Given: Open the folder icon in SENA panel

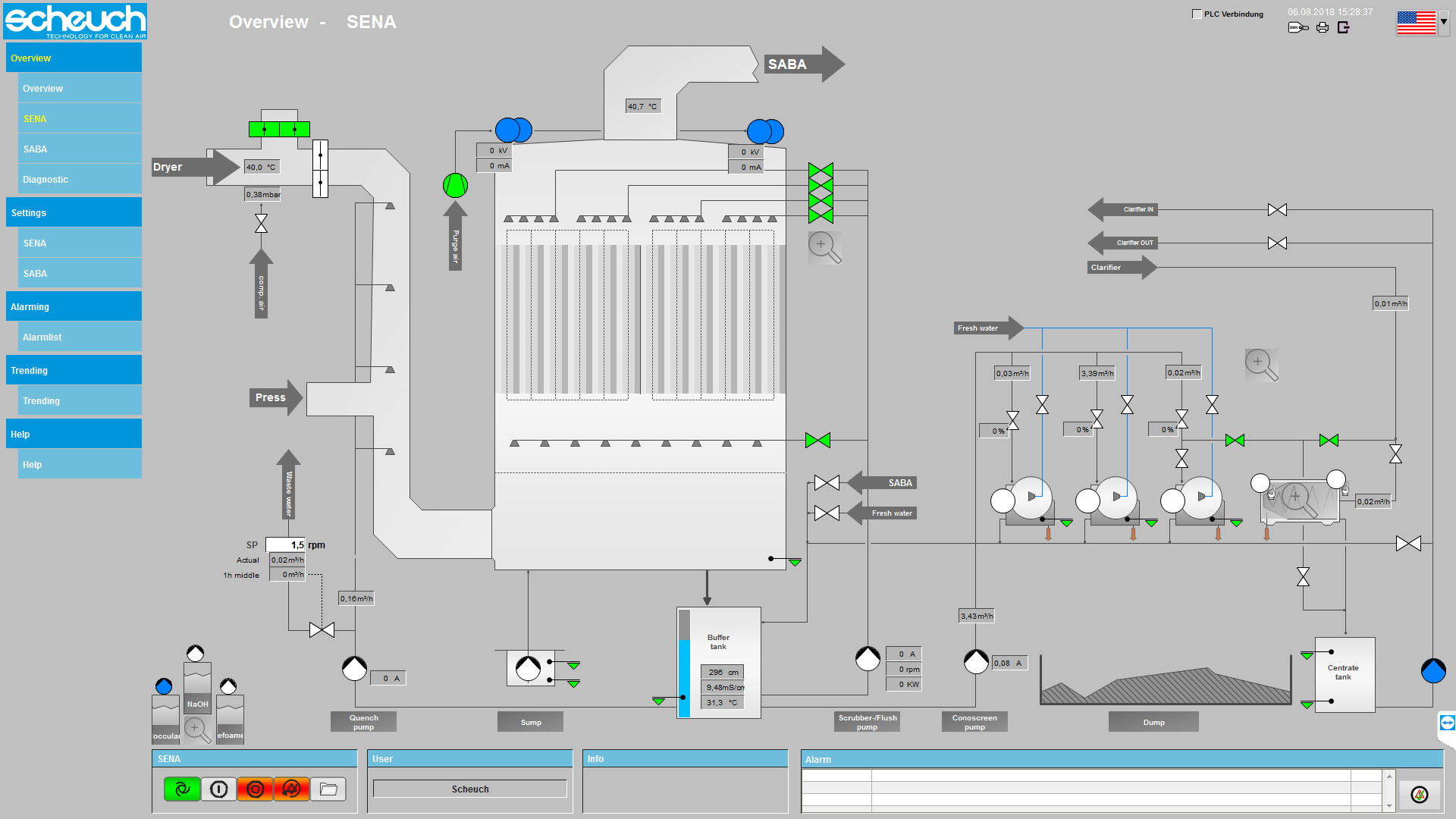Looking at the screenshot, I should [x=328, y=789].
